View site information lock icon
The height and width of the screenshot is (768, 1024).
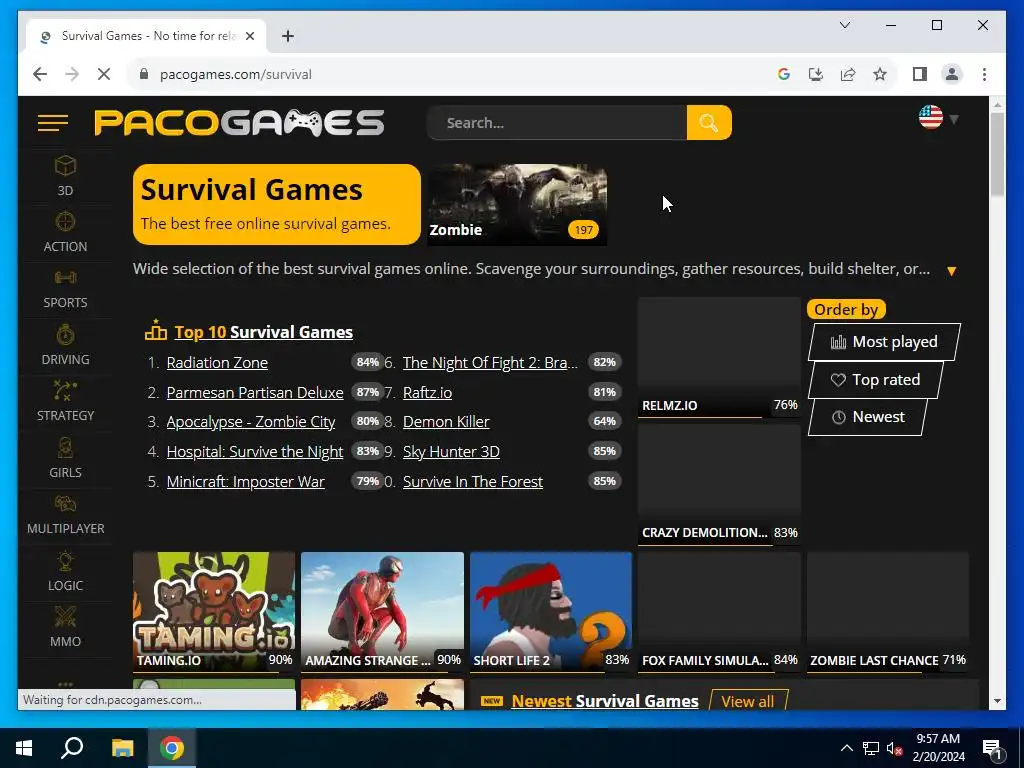144,74
